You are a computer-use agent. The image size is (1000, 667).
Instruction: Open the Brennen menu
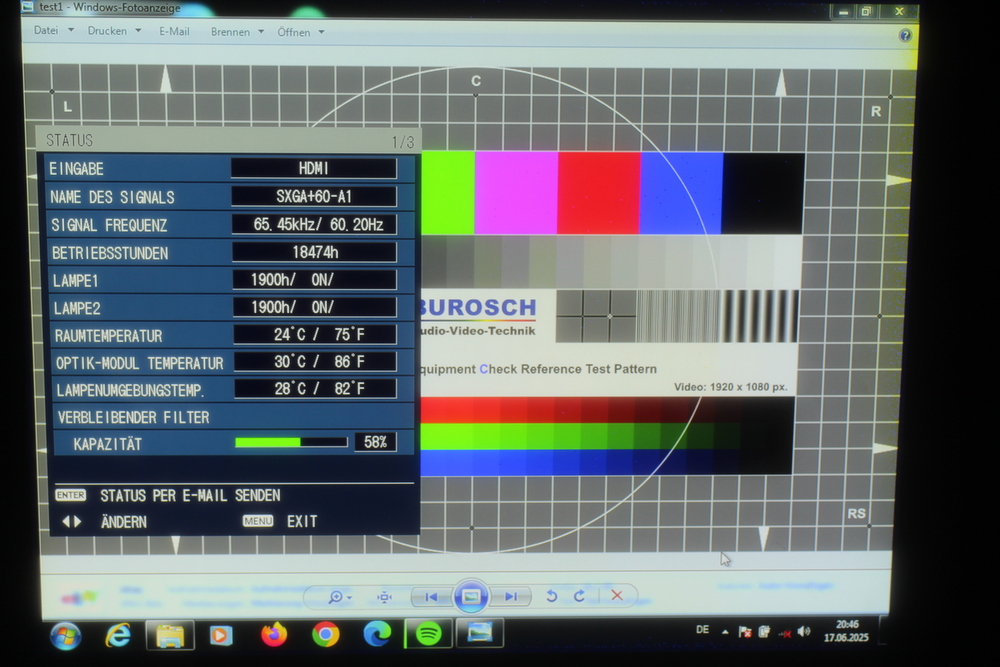230,32
